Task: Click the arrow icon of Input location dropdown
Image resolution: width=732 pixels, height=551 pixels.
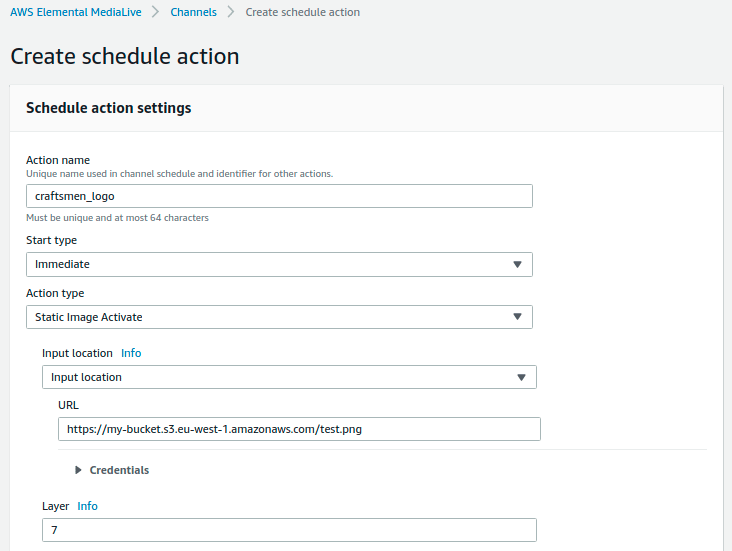Action: click(521, 377)
